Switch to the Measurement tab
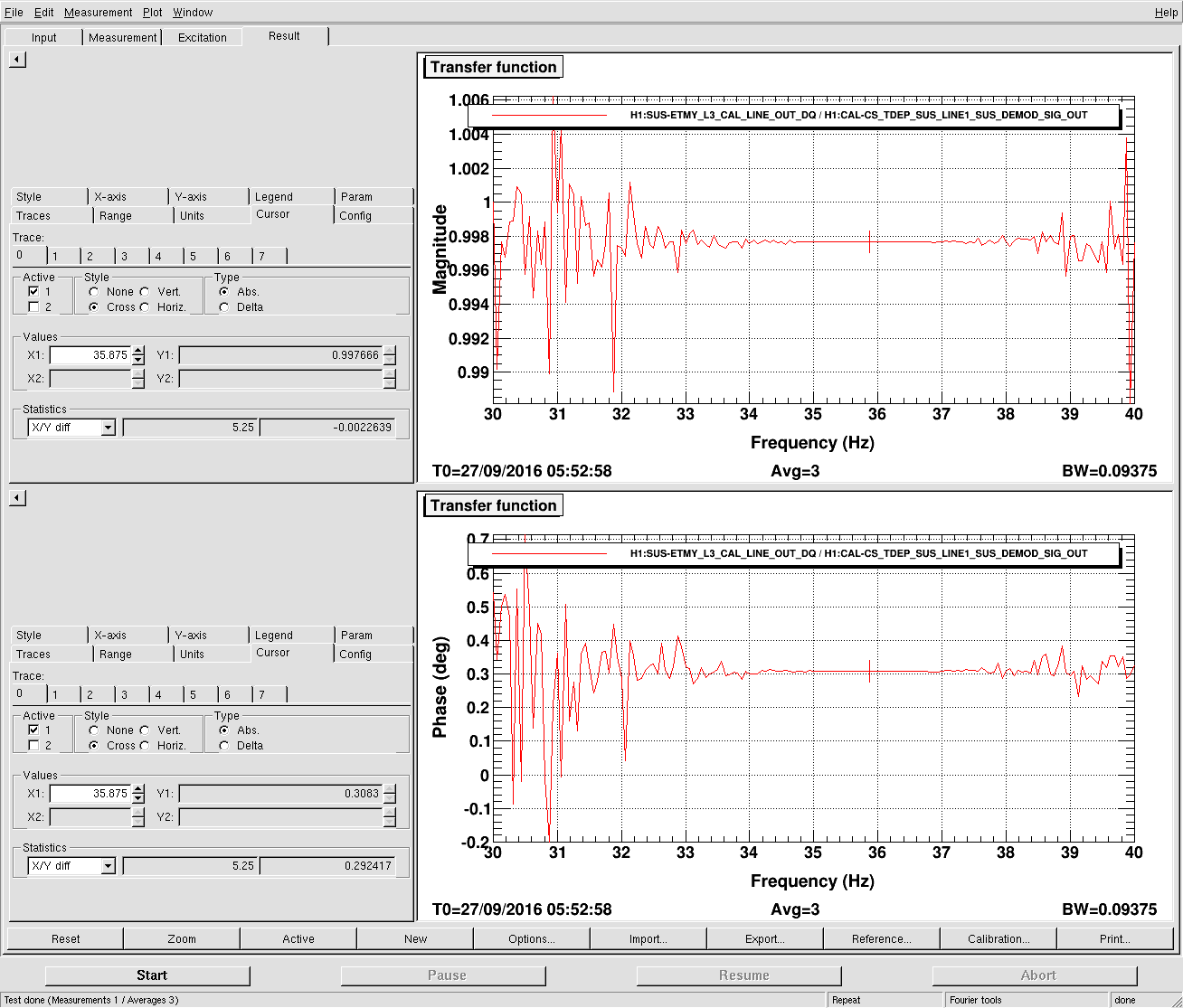 (x=122, y=38)
